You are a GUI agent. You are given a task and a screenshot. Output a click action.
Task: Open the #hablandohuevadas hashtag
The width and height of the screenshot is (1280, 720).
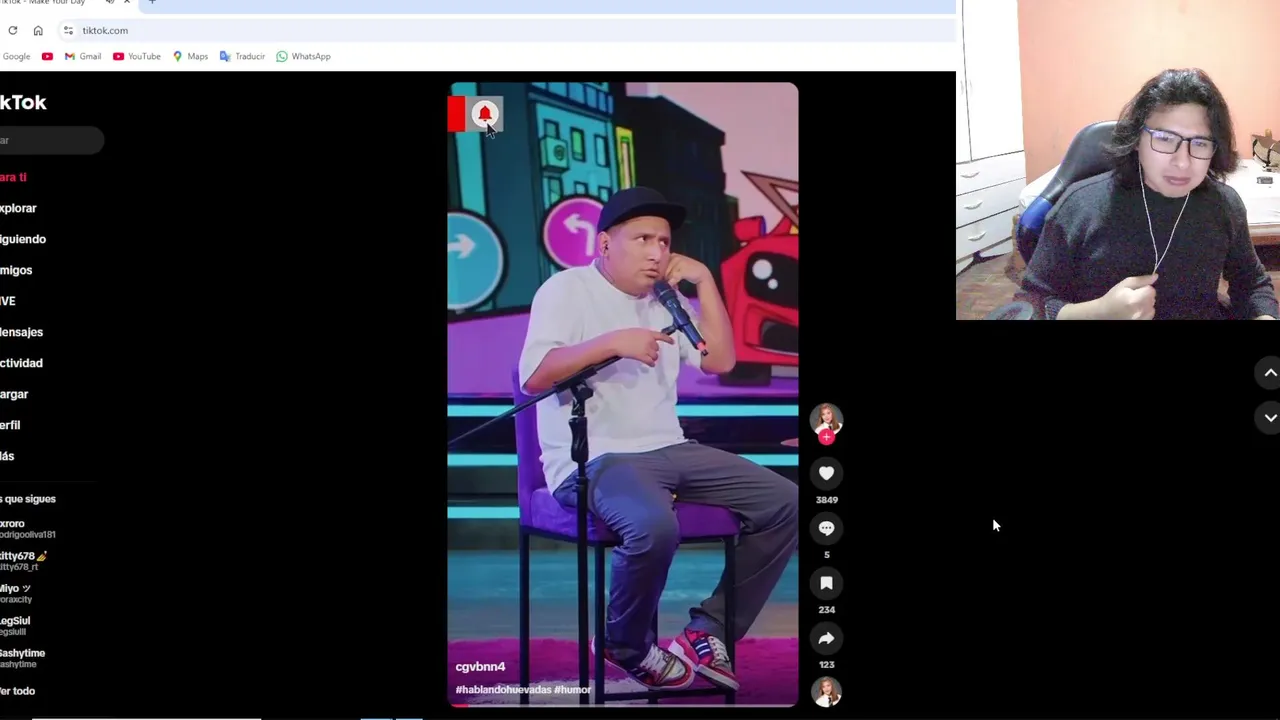tap(503, 690)
